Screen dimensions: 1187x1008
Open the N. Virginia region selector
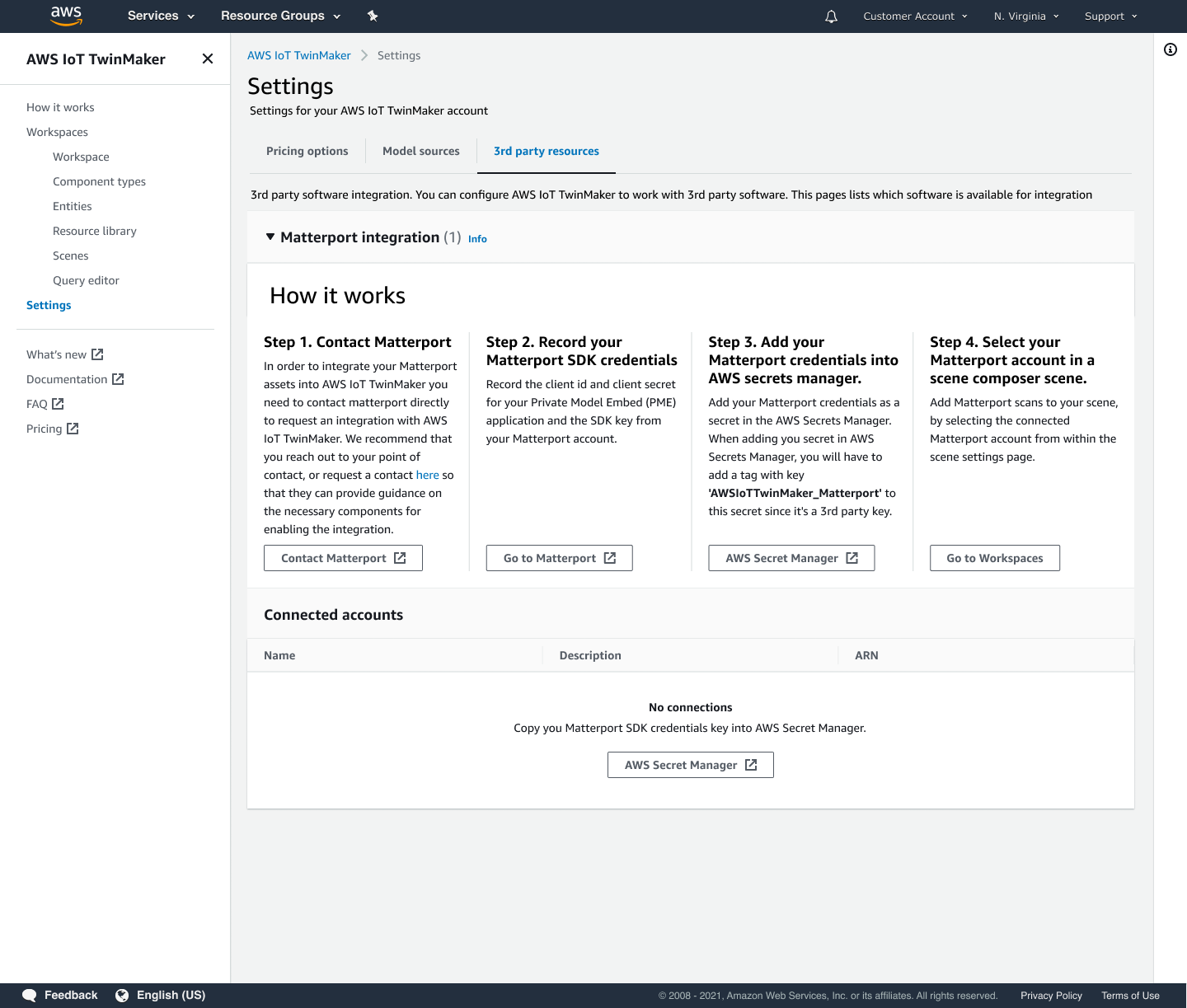(x=1025, y=16)
